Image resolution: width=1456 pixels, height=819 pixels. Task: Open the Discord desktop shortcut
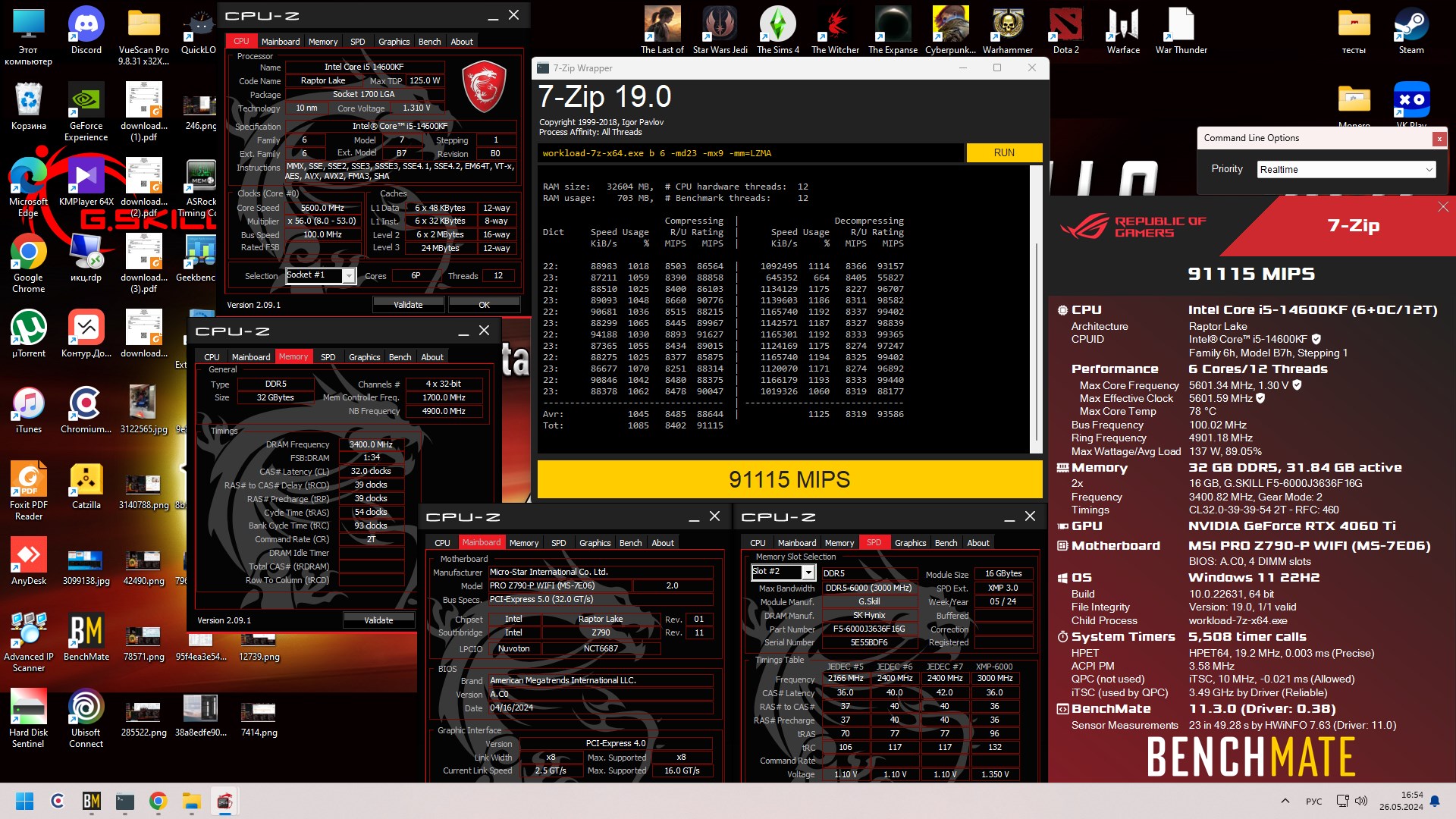[x=86, y=30]
